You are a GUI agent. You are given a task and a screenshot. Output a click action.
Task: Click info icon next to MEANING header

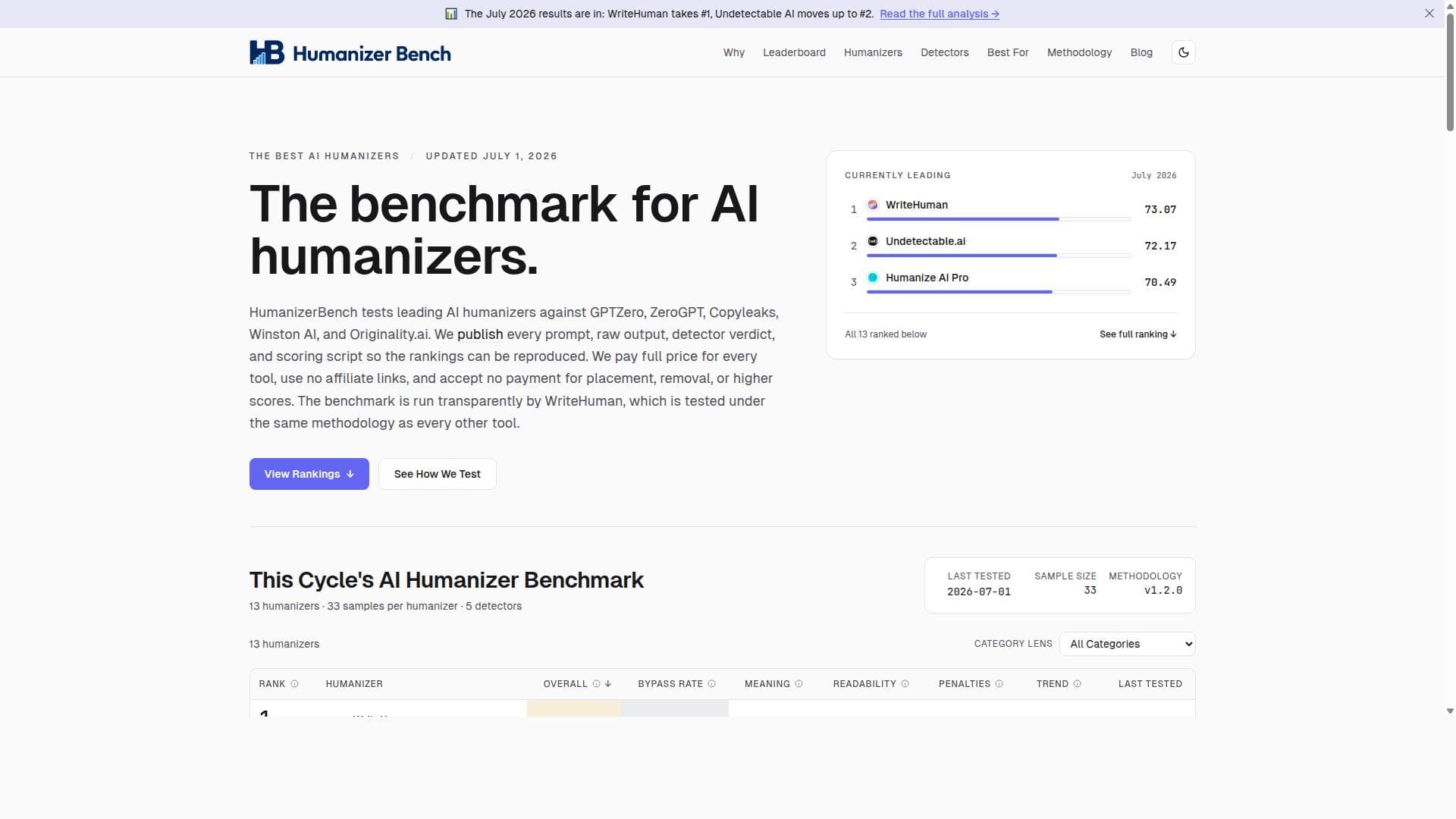click(799, 684)
